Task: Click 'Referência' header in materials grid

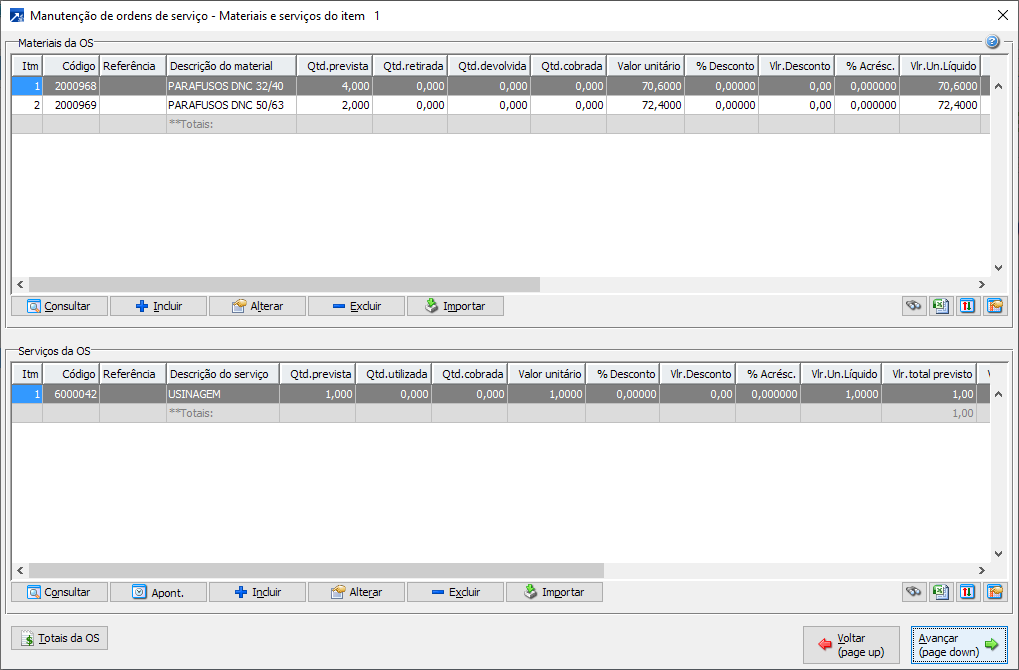Action: click(133, 66)
